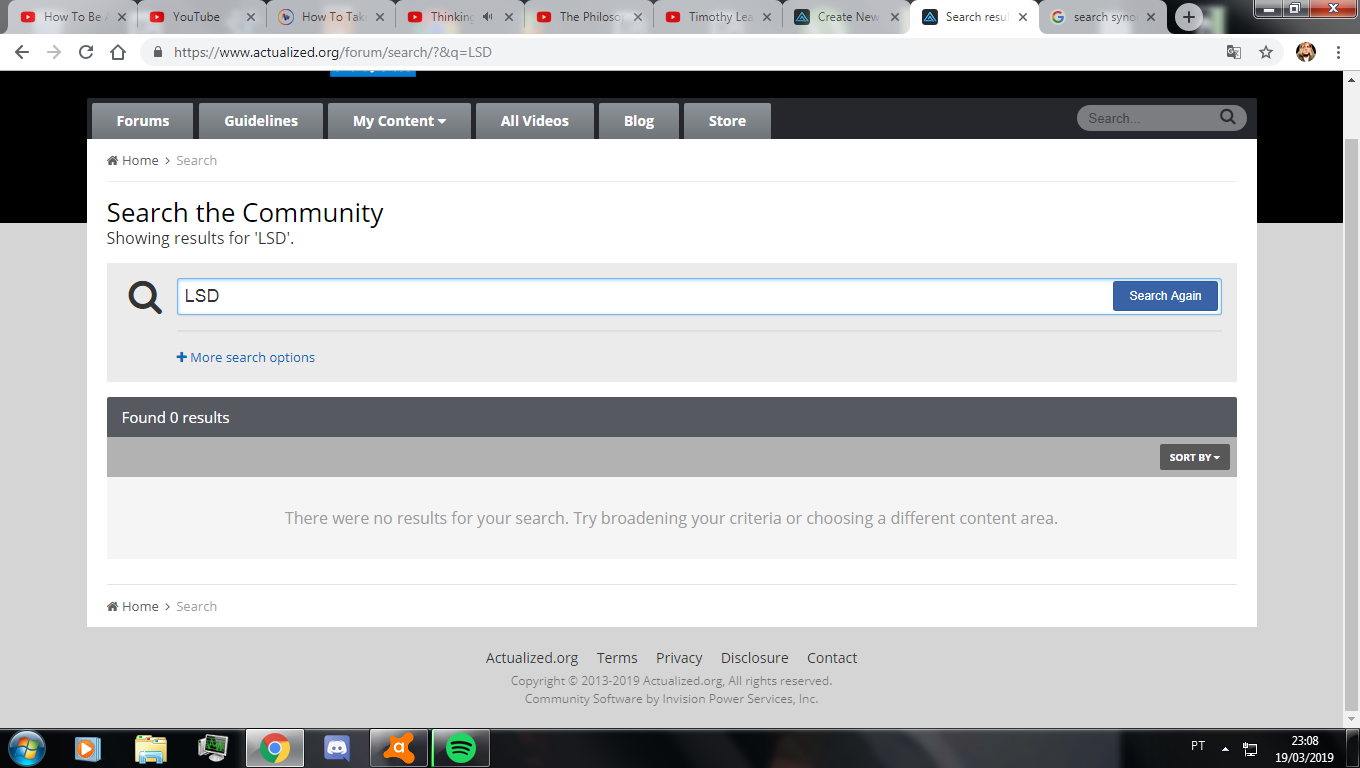Click the browser home icon
Image resolution: width=1360 pixels, height=768 pixels.
click(x=118, y=52)
